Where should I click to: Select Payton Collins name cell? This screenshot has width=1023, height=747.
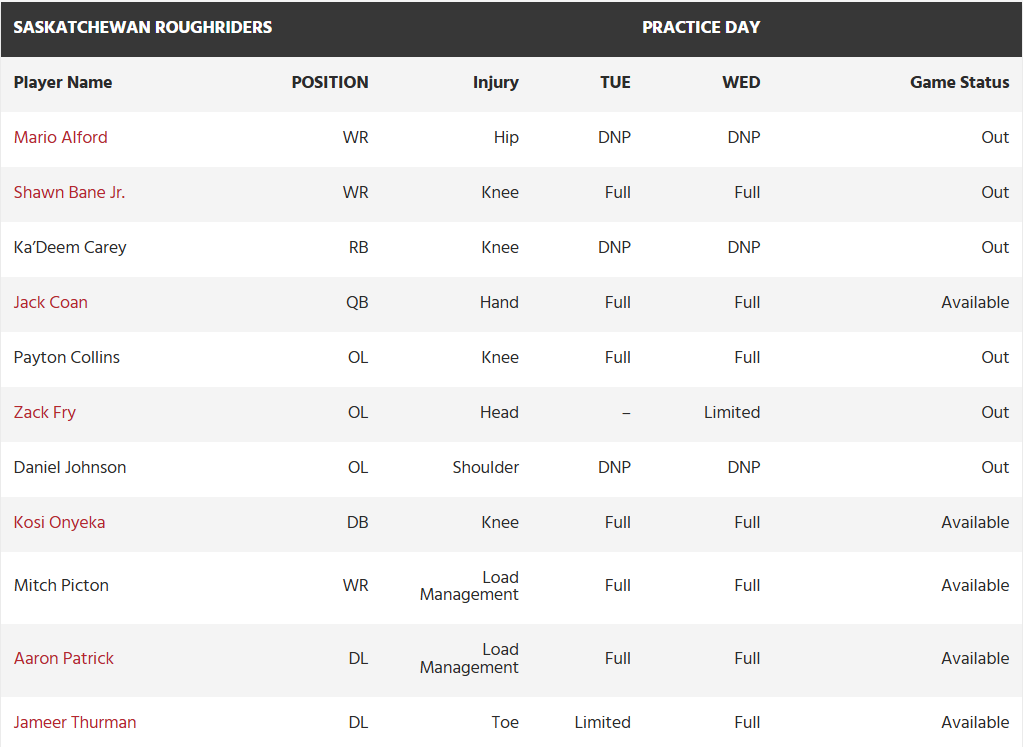click(x=67, y=358)
